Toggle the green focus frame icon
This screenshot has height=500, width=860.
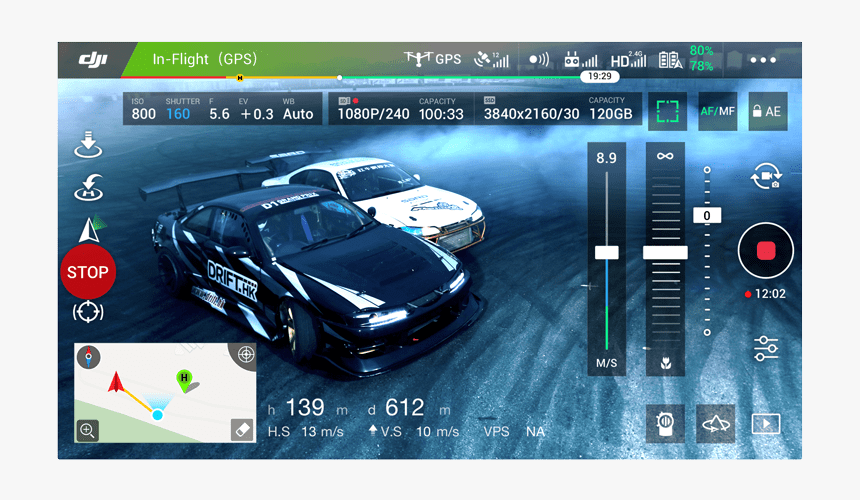[667, 111]
